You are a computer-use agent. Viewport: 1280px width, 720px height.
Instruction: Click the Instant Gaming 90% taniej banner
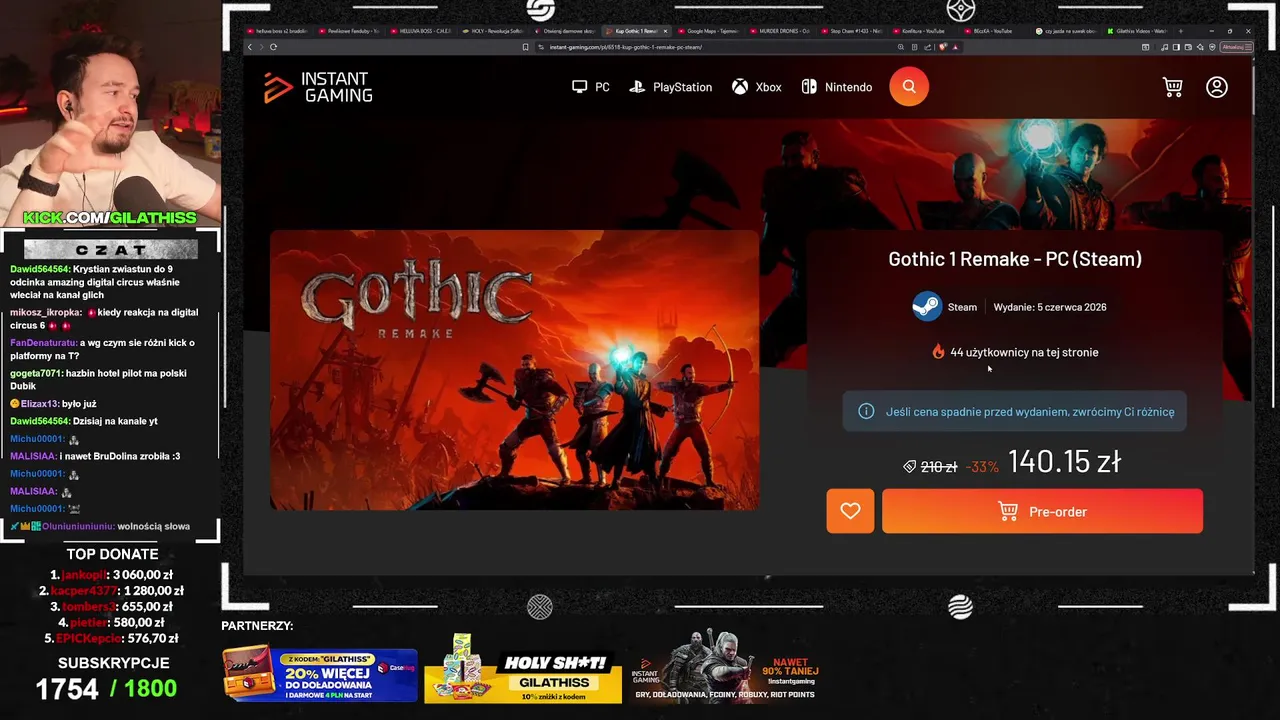coord(727,667)
